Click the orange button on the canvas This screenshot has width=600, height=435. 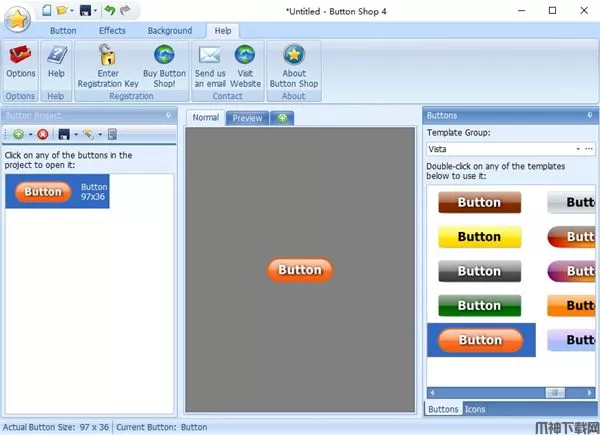coord(300,270)
